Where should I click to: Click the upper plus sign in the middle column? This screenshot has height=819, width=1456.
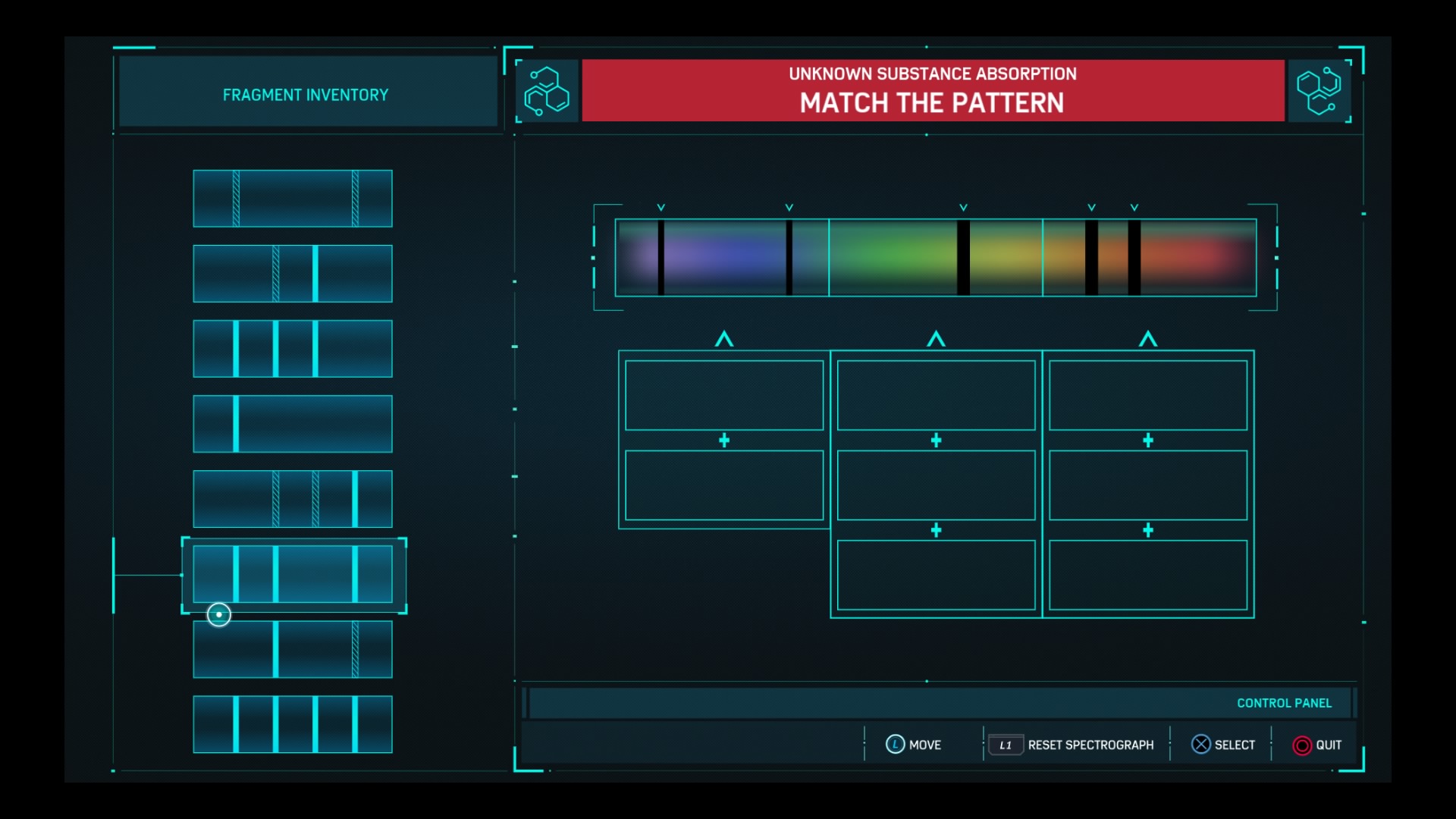[936, 441]
